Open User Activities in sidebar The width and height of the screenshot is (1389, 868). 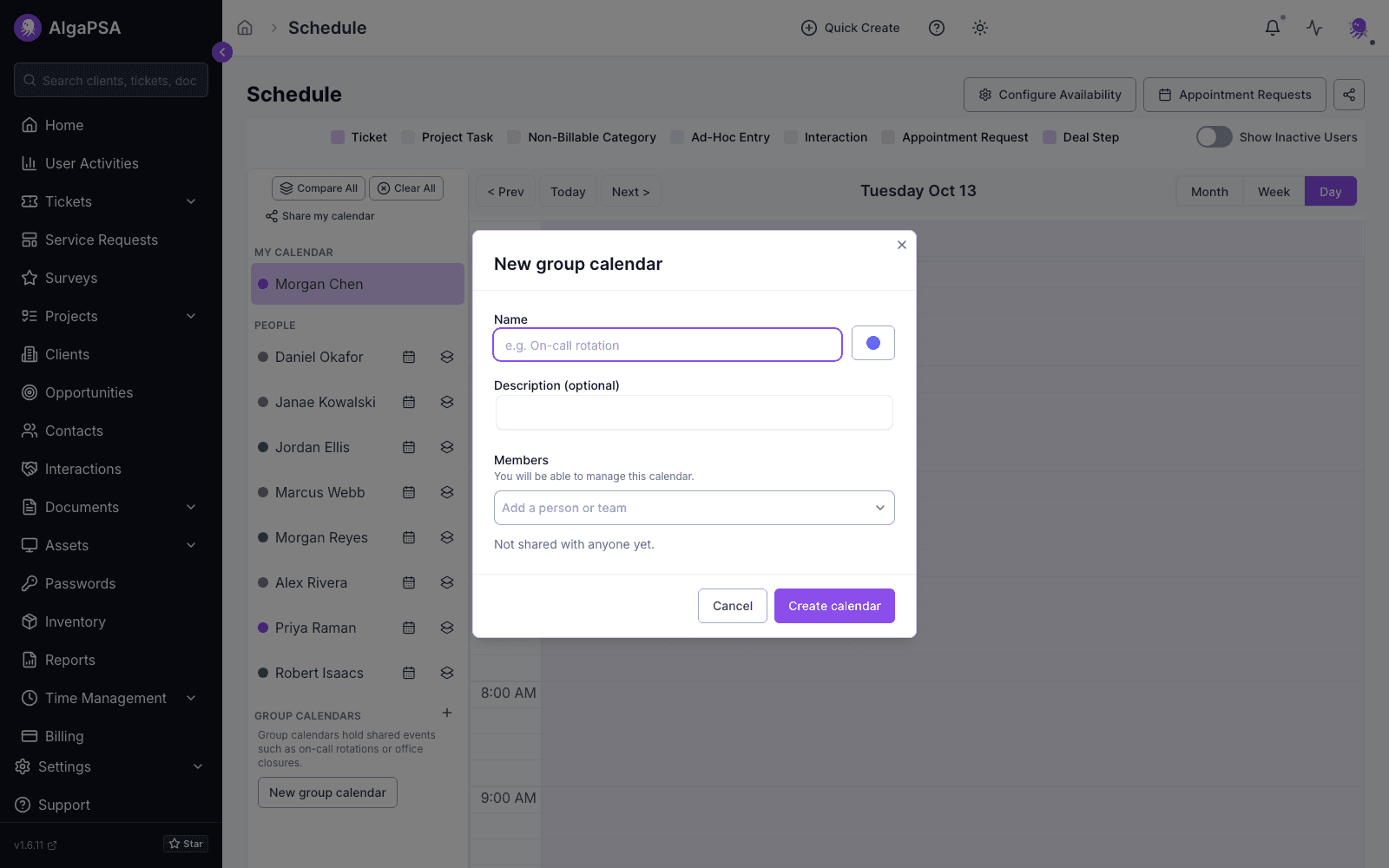click(x=111, y=163)
